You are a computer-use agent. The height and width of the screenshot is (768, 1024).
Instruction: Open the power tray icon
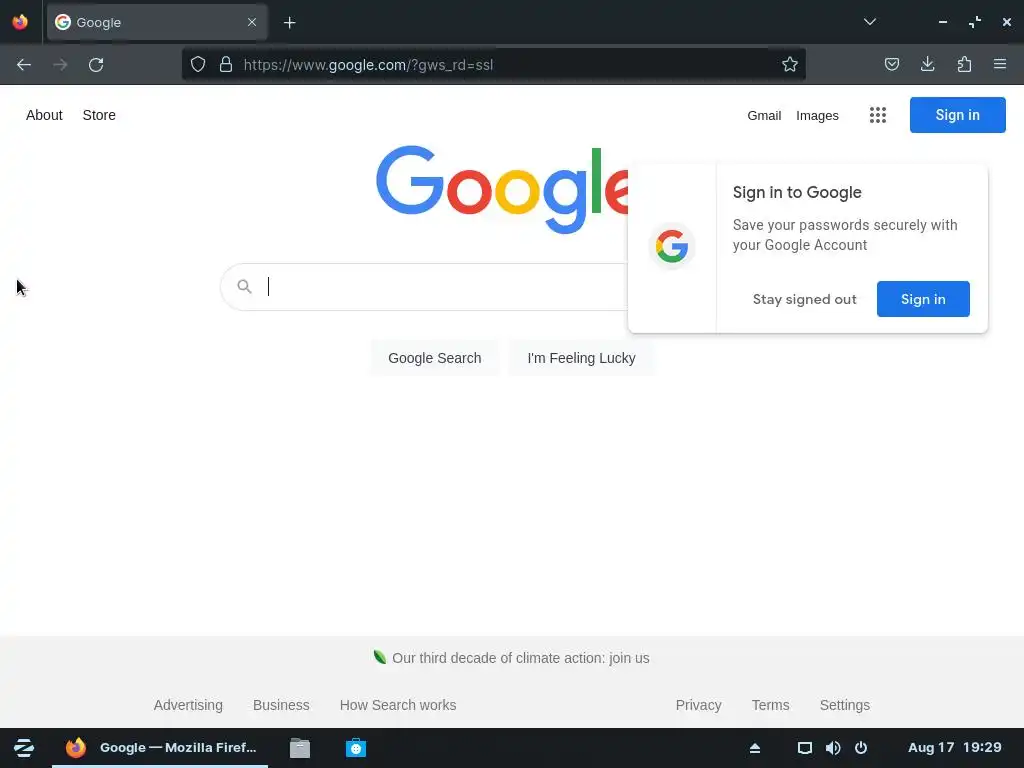coord(861,748)
